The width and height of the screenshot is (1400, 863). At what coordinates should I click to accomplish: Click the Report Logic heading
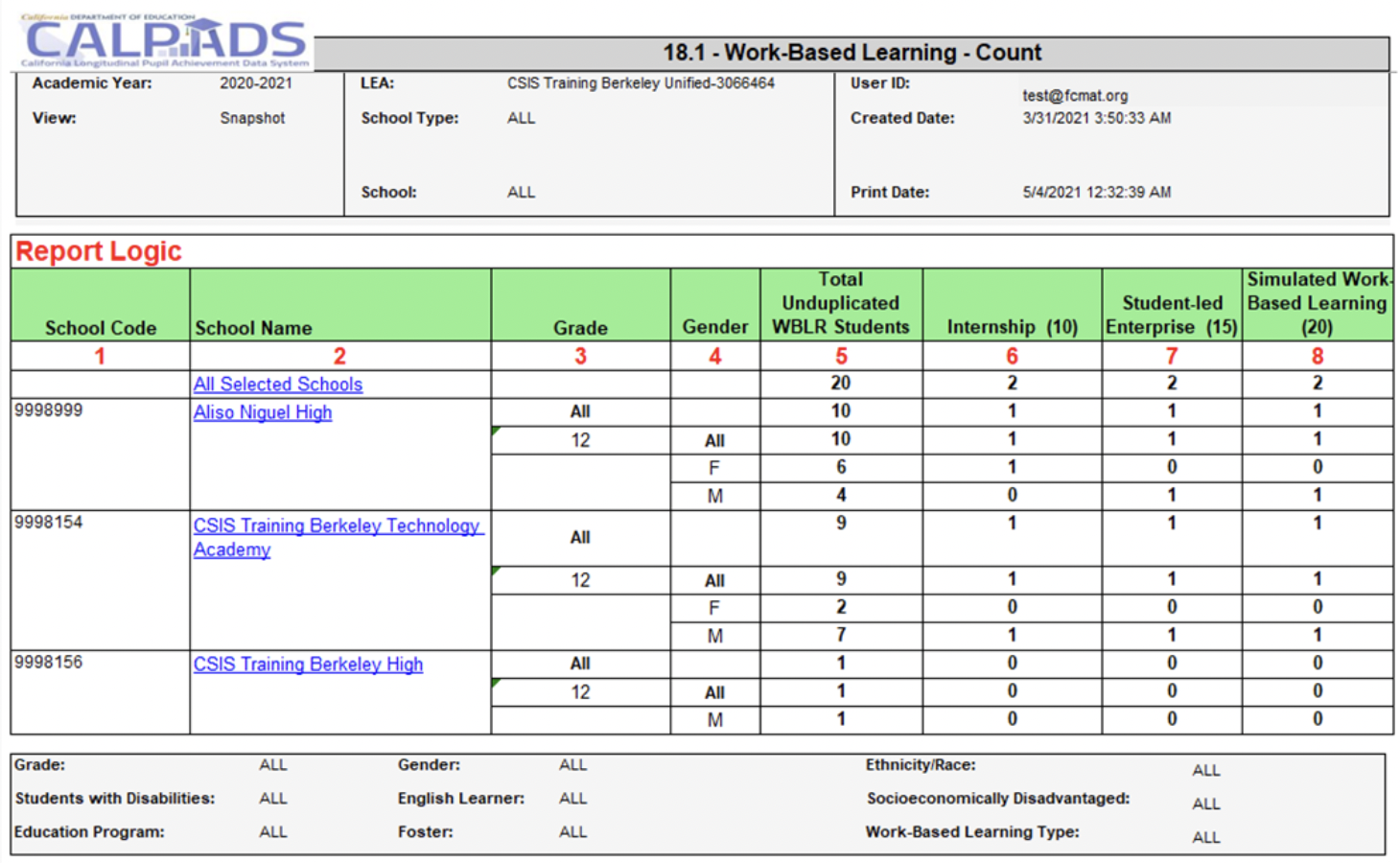click(99, 251)
